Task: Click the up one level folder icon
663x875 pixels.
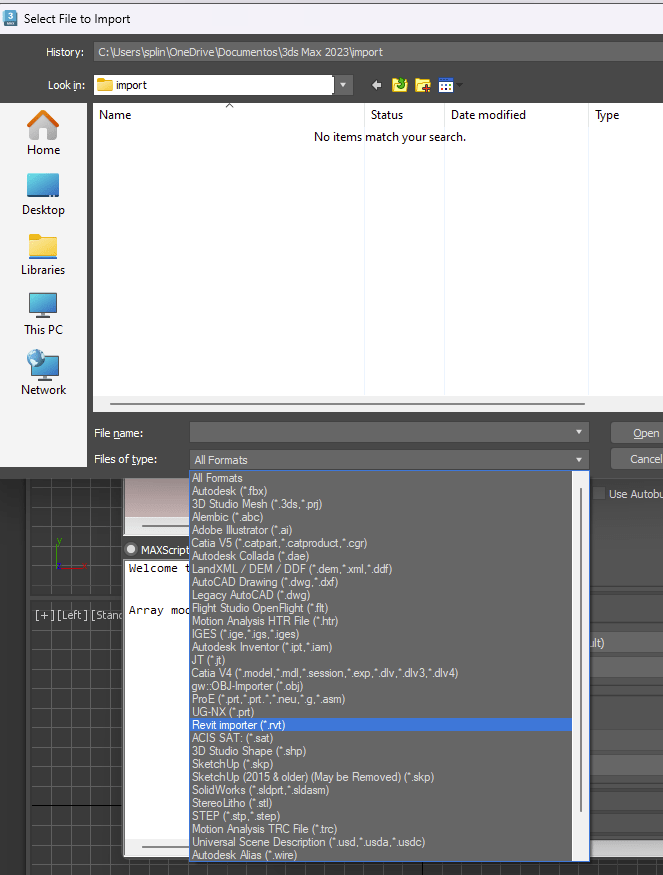Action: [400, 85]
